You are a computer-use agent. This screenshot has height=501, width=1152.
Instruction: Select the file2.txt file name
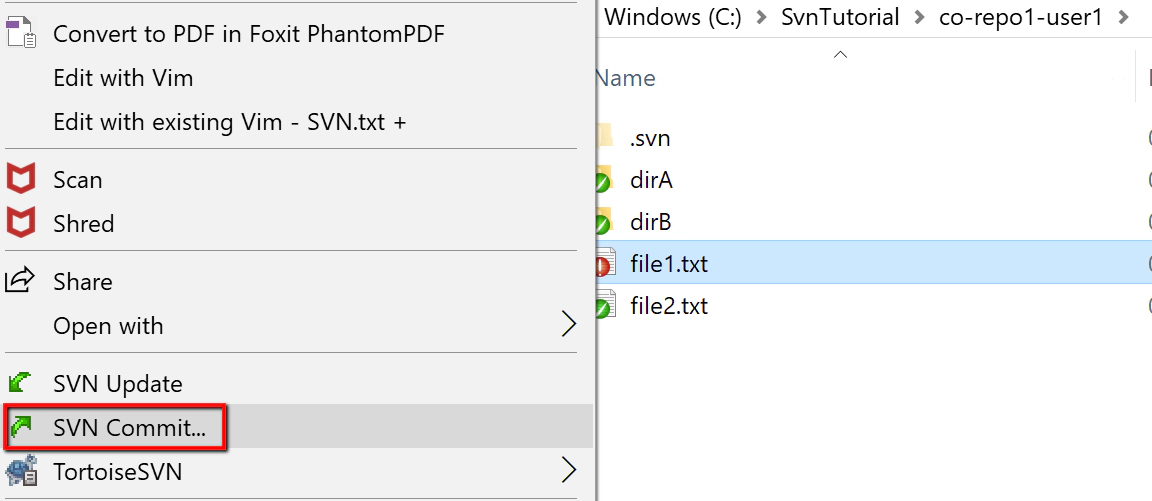pos(669,306)
